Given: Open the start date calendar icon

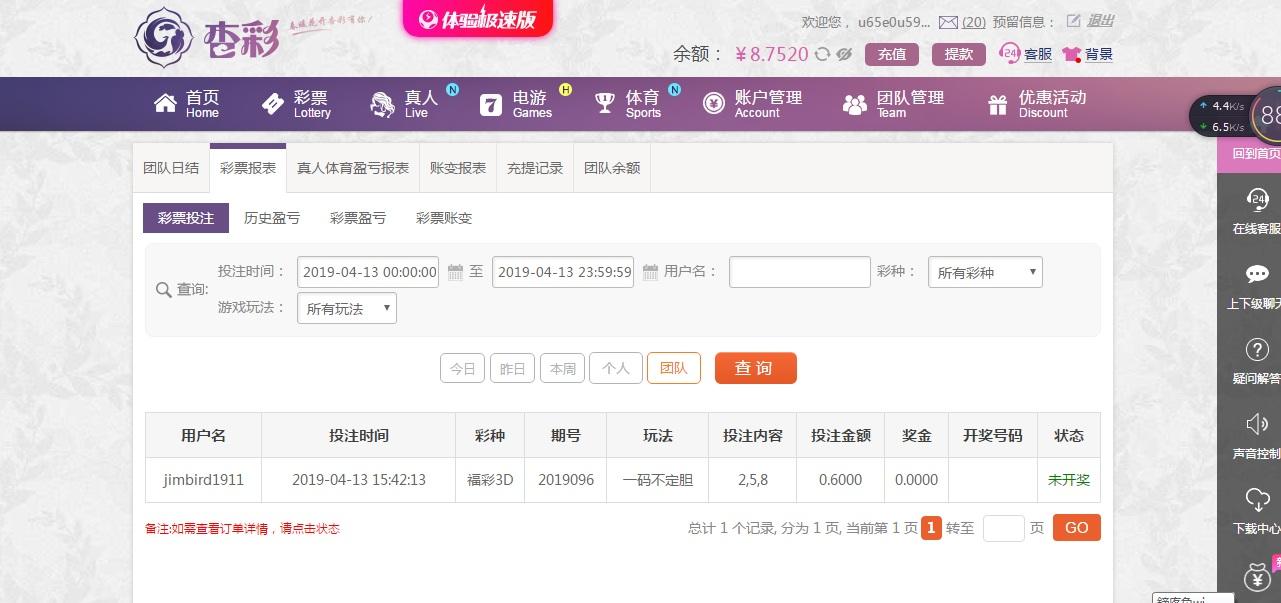Looking at the screenshot, I should pos(455,272).
